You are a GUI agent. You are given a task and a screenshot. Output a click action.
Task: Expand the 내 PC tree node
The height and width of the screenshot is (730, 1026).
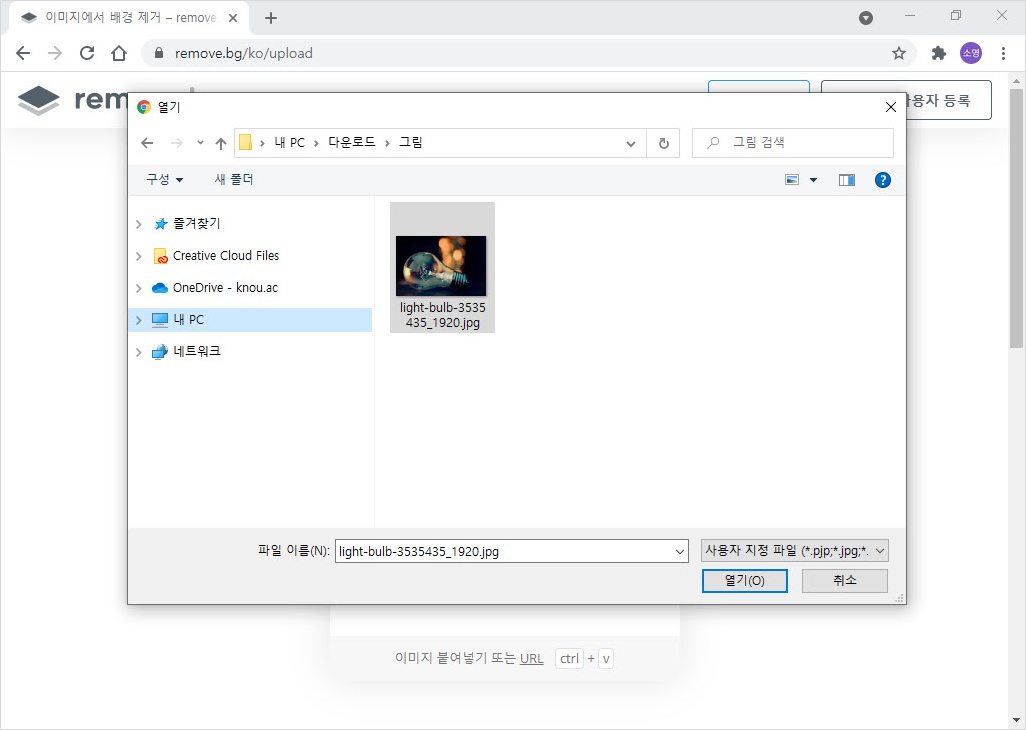(x=139, y=321)
